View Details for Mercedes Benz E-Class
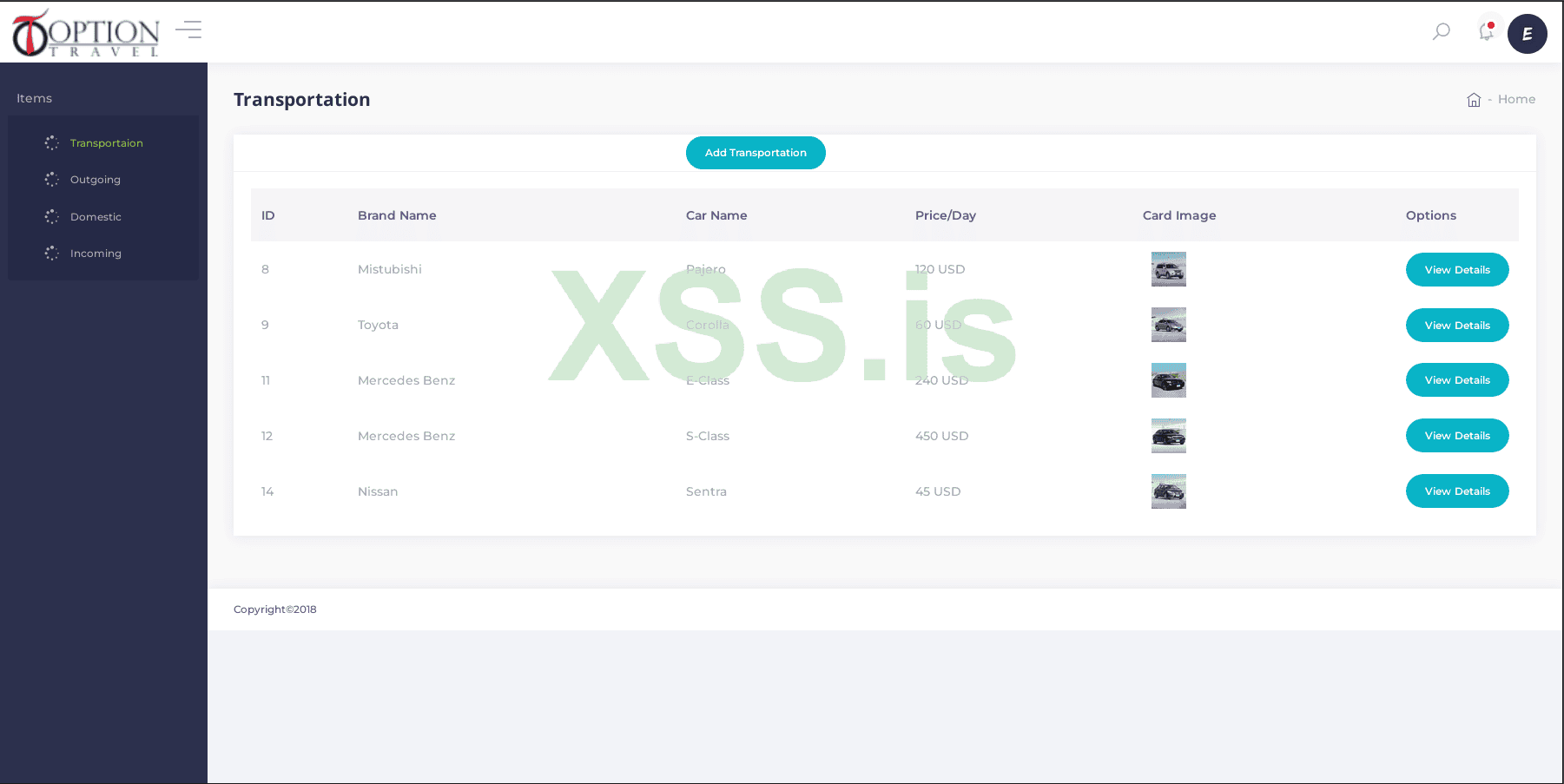Viewport: 1564px width, 784px height. (x=1457, y=380)
